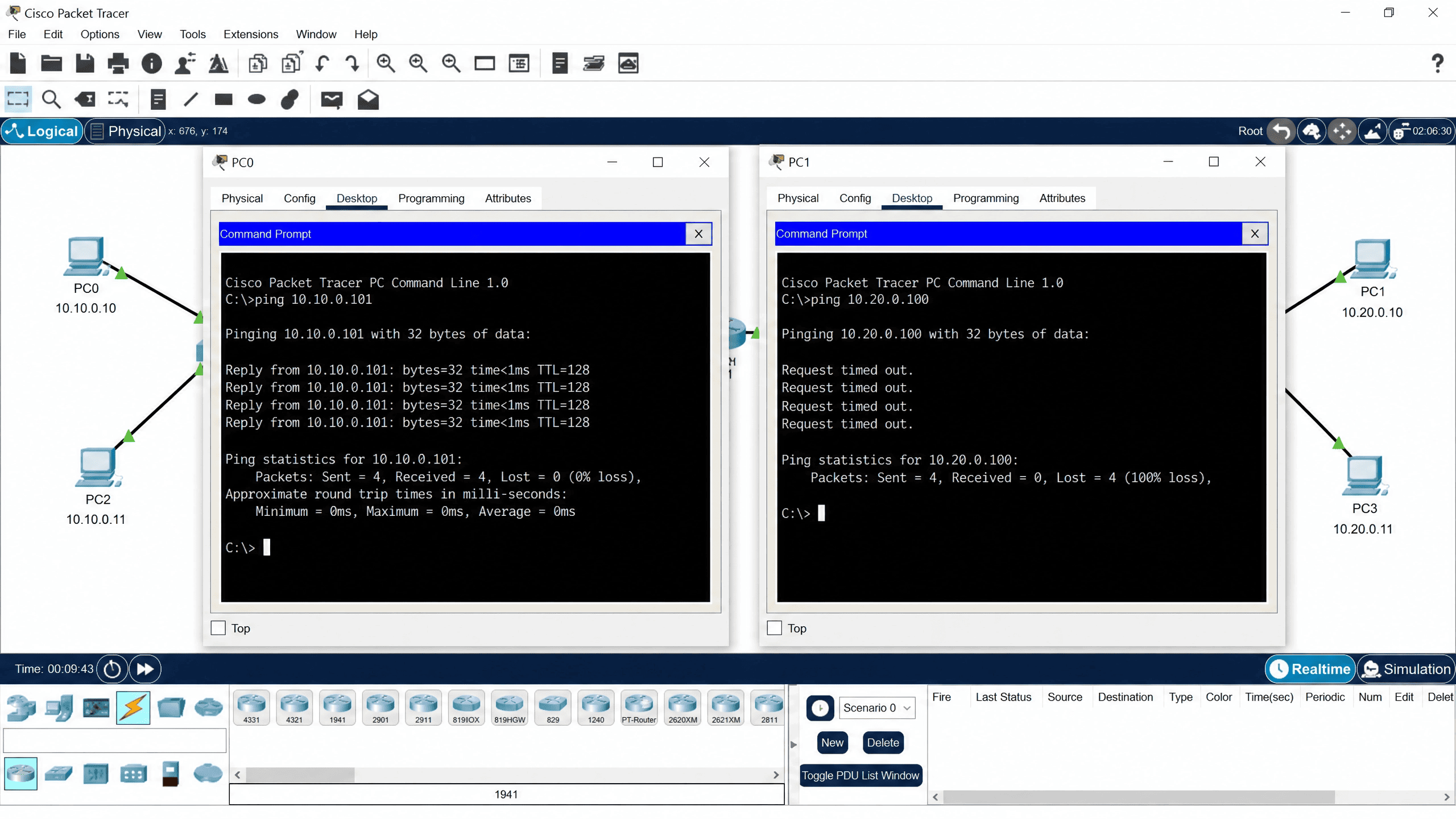Select the End Devices category icon
This screenshot has width=1456, height=819.
tap(59, 708)
